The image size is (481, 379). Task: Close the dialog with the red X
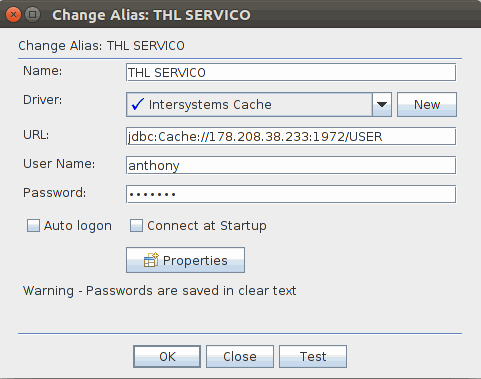pos(13,15)
